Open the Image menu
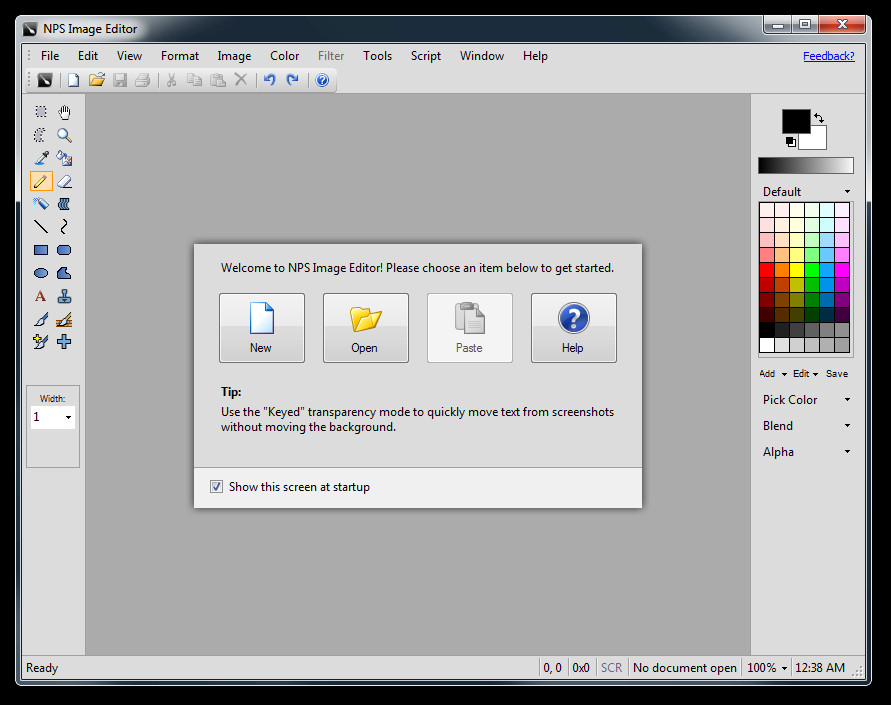This screenshot has width=891, height=705. [x=234, y=56]
